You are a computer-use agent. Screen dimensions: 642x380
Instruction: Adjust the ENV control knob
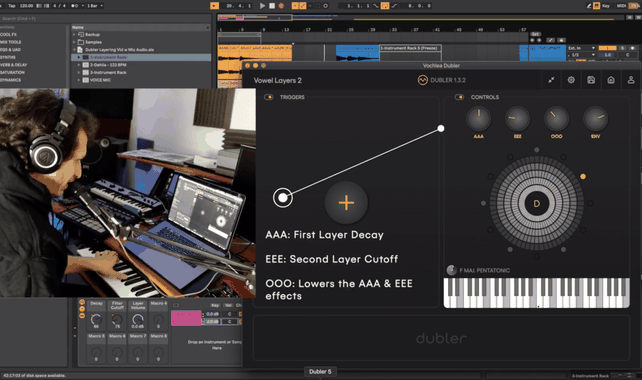coord(595,119)
